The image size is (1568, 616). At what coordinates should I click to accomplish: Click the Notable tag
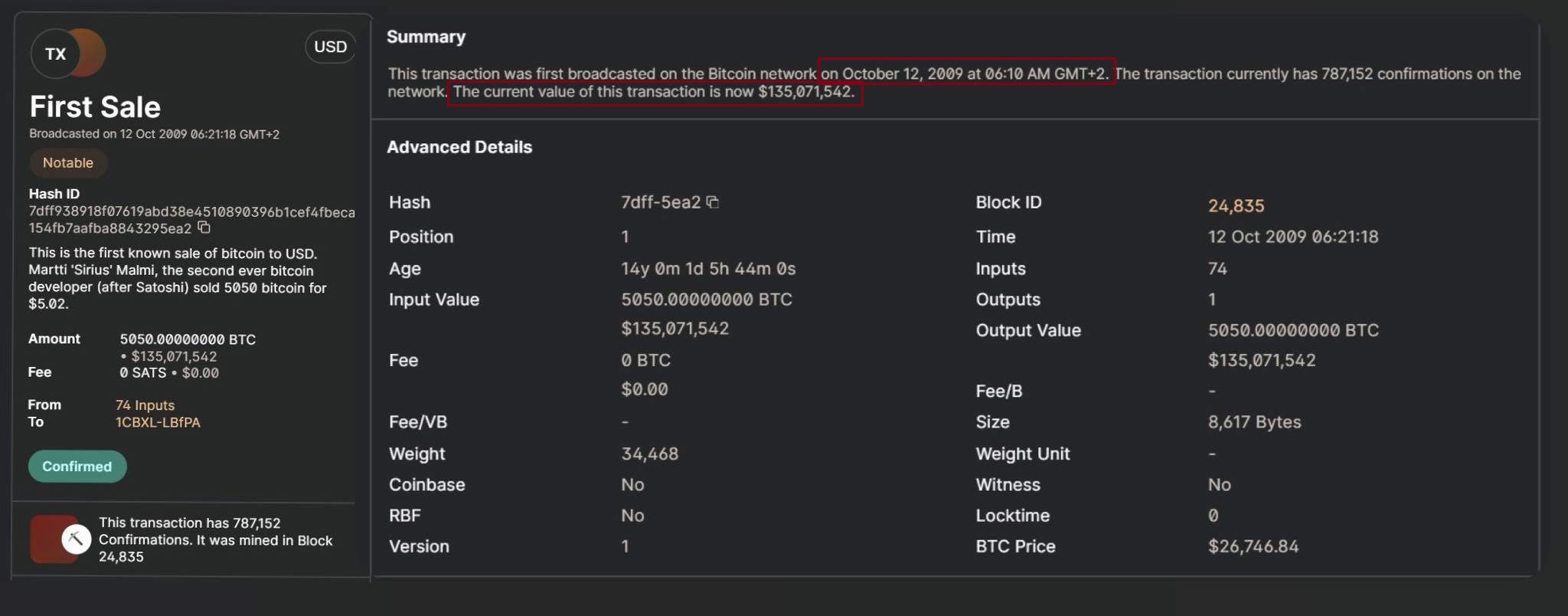coord(68,162)
